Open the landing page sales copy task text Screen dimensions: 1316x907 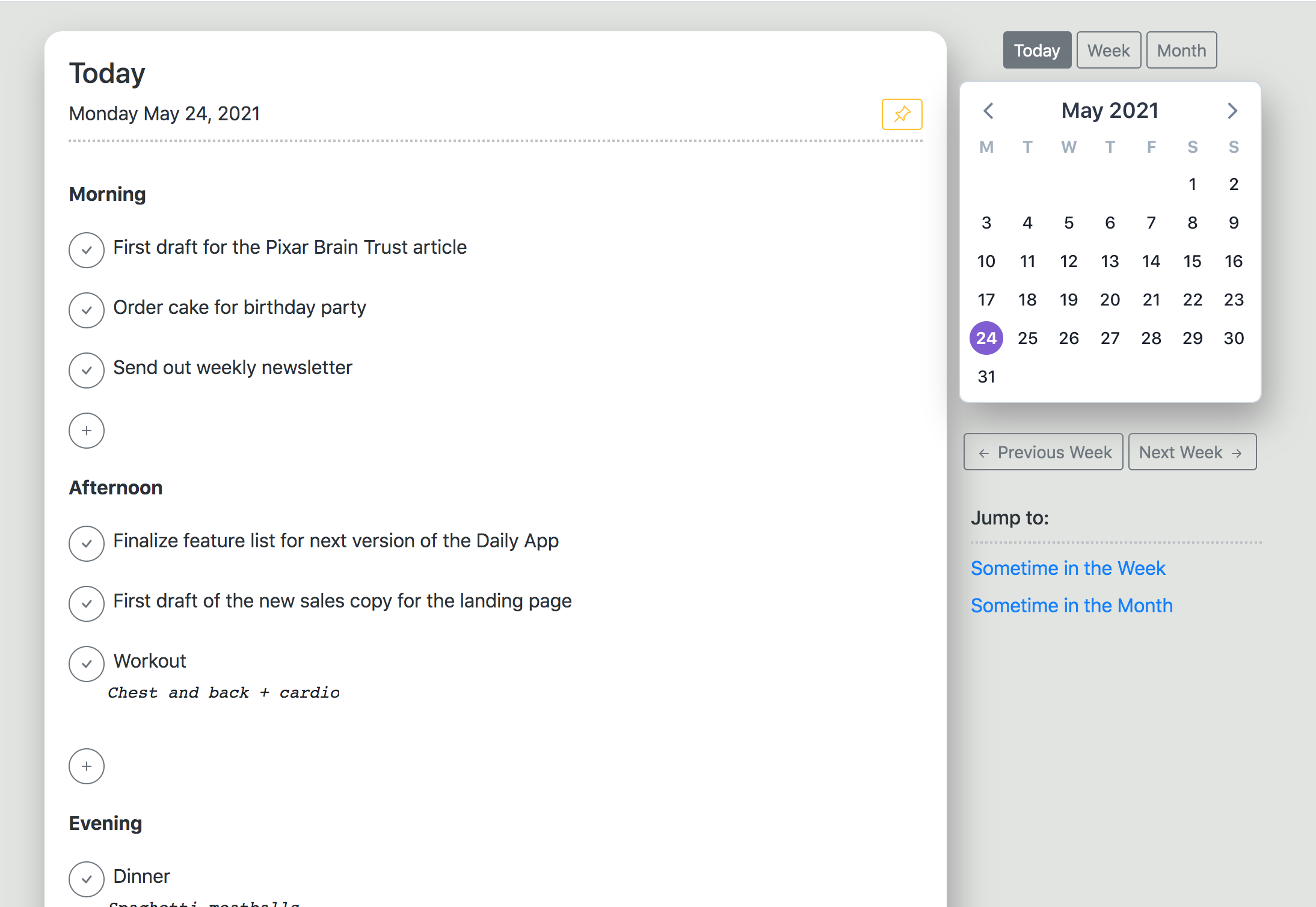[x=342, y=601]
